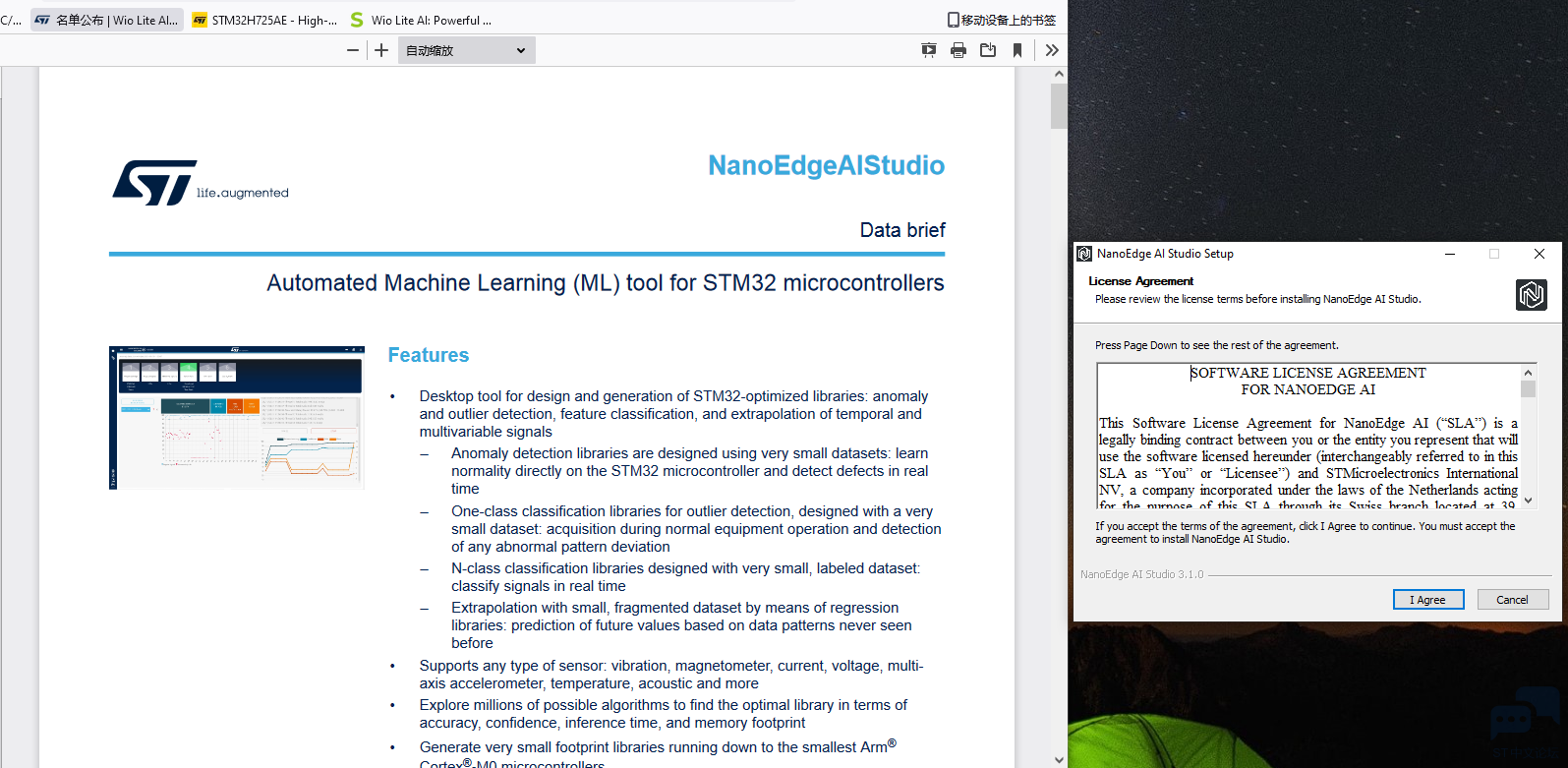This screenshot has width=1568, height=768.
Task: Open the Wio Lite AI: Powerful bookmark
Action: tap(421, 20)
